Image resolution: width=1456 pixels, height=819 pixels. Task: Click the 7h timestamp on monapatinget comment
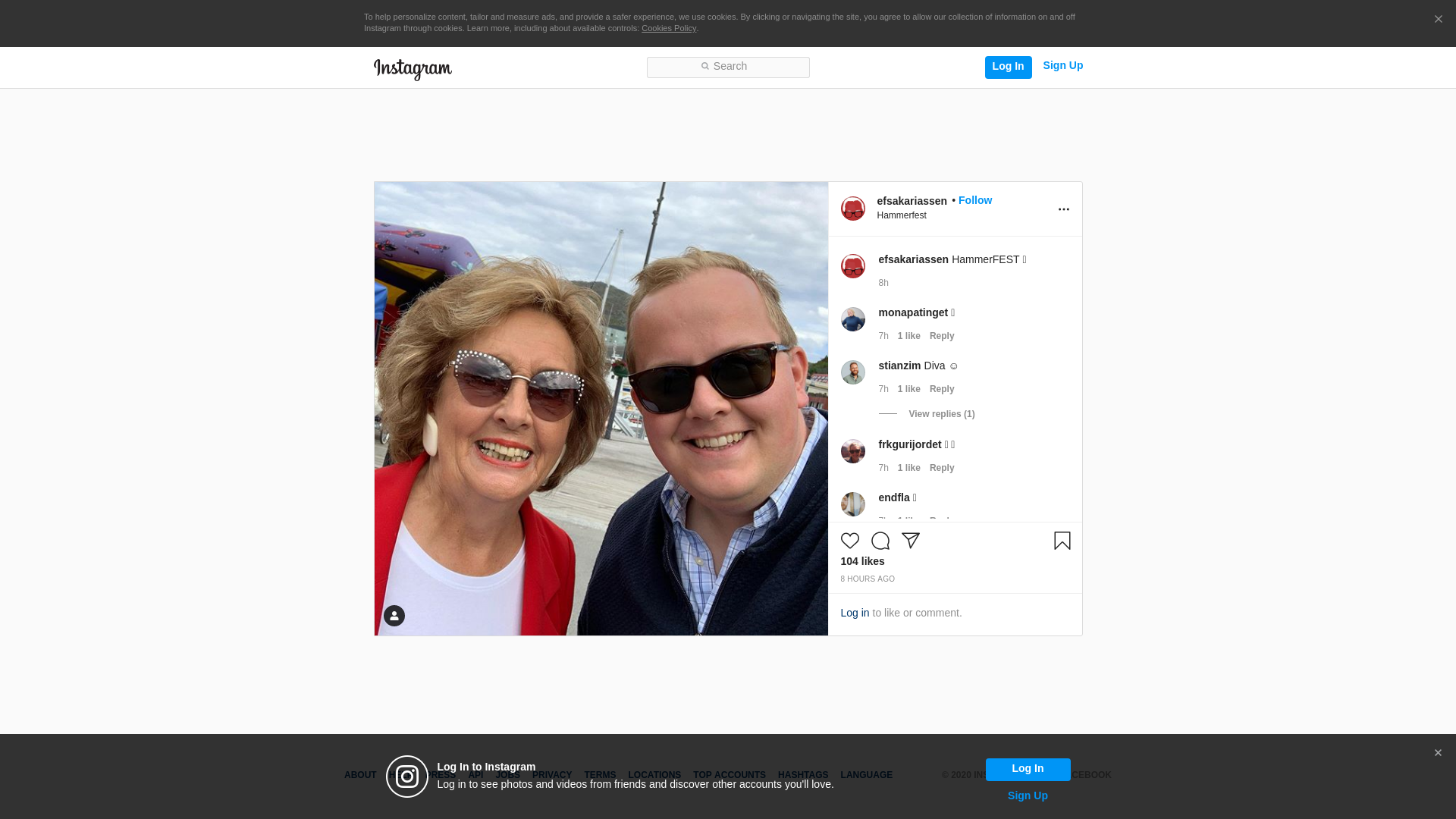[x=883, y=336]
